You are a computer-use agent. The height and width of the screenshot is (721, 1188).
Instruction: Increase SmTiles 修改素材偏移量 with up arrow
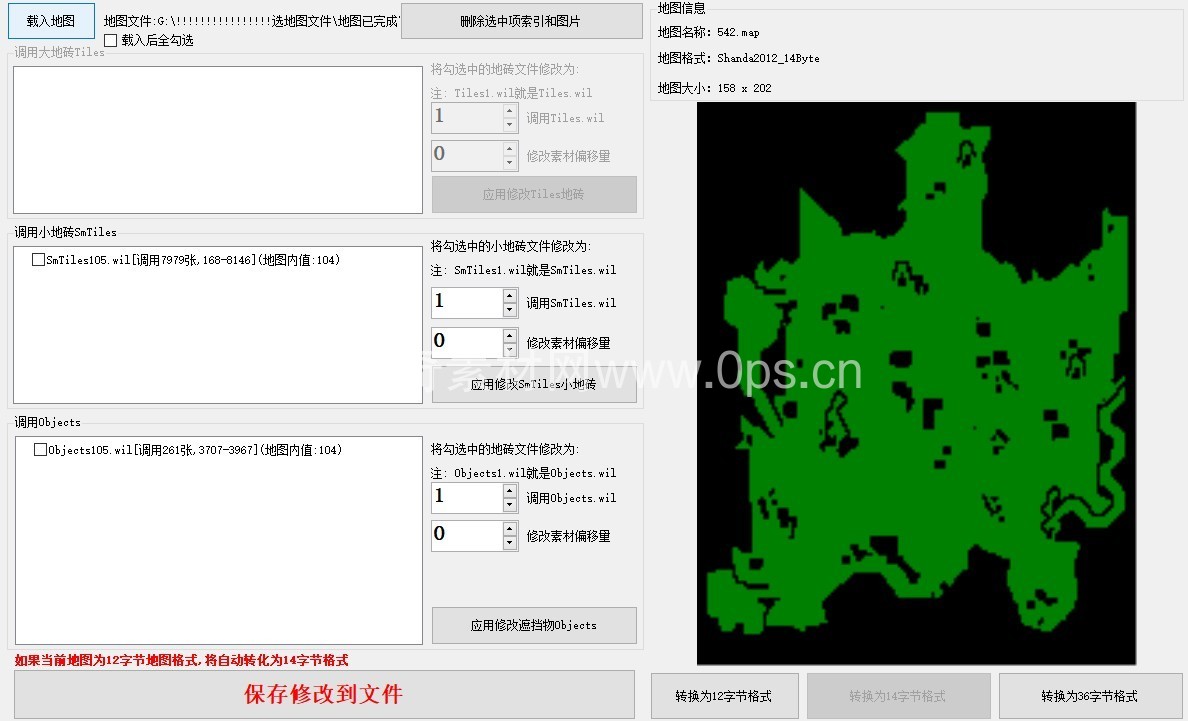point(510,336)
